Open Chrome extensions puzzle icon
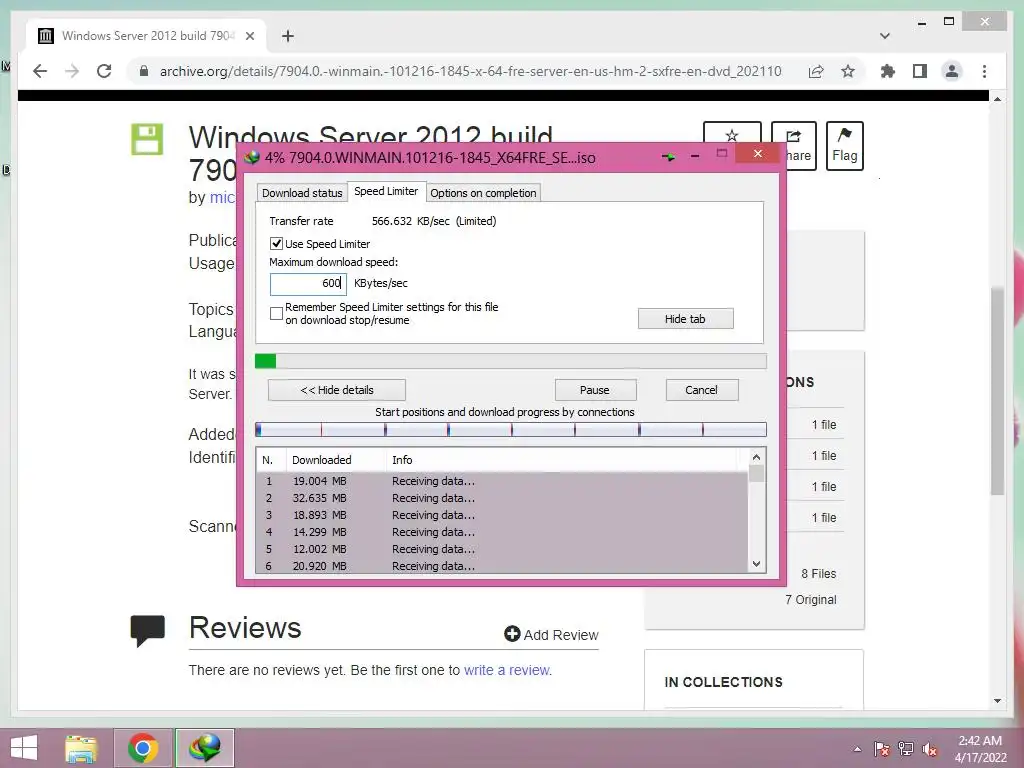 click(x=888, y=71)
